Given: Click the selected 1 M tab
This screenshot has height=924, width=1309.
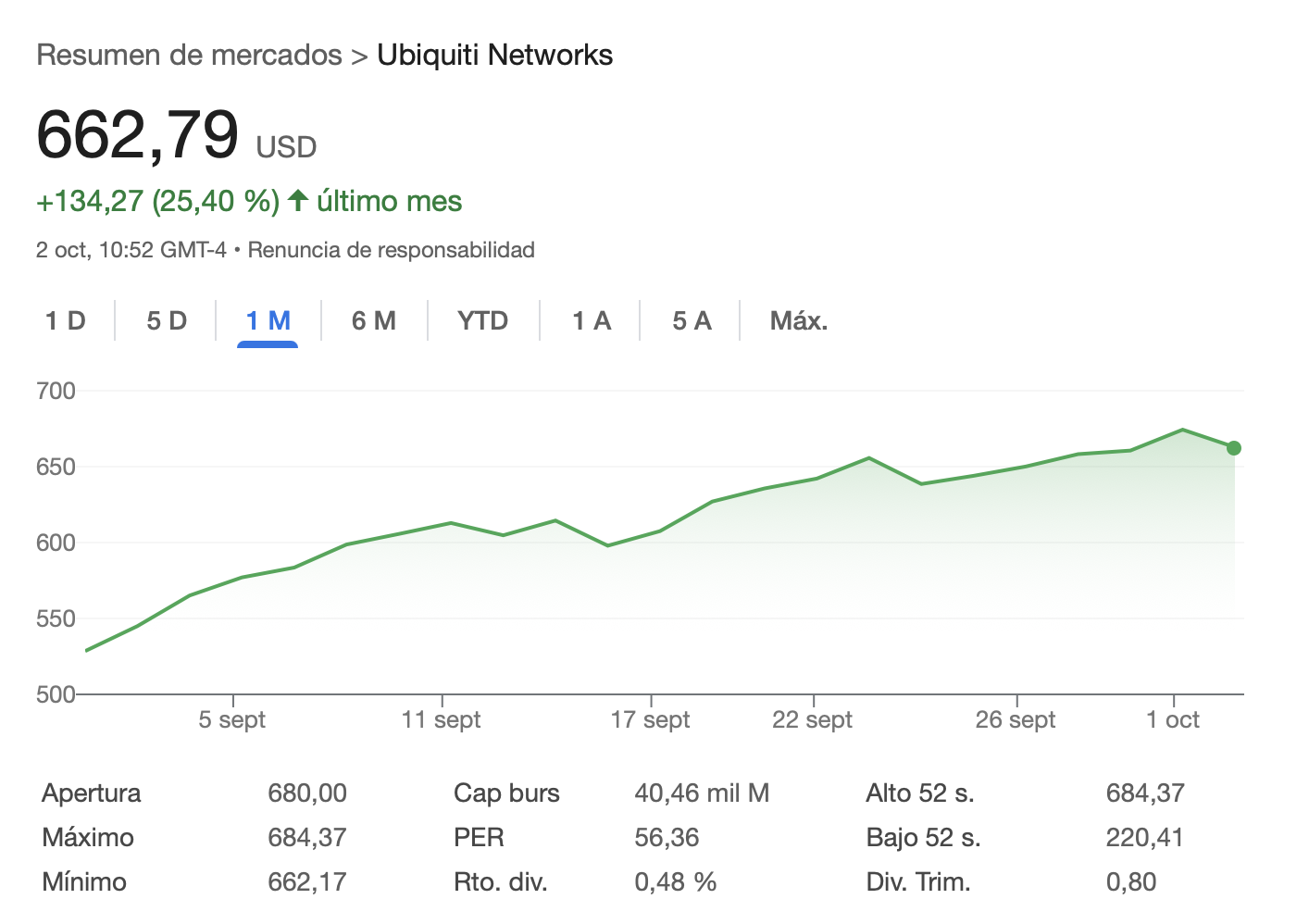Looking at the screenshot, I should [268, 321].
